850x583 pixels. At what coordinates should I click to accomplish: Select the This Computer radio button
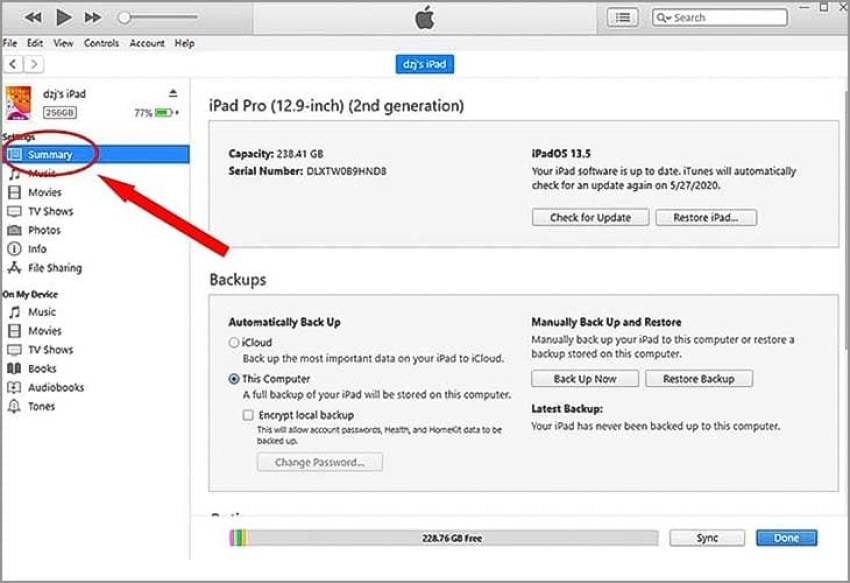pos(234,379)
